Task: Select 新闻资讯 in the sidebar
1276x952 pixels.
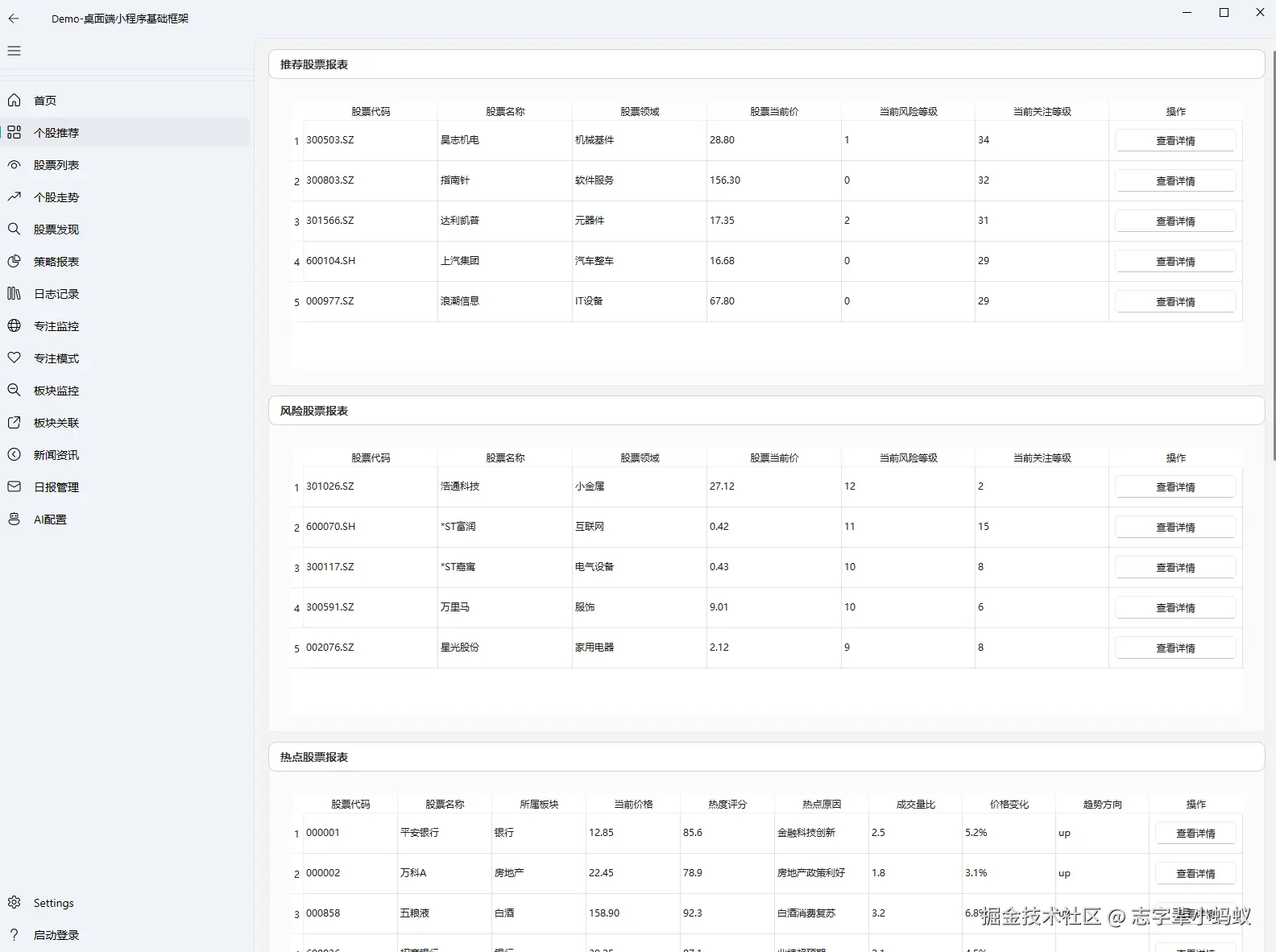Action: click(125, 454)
